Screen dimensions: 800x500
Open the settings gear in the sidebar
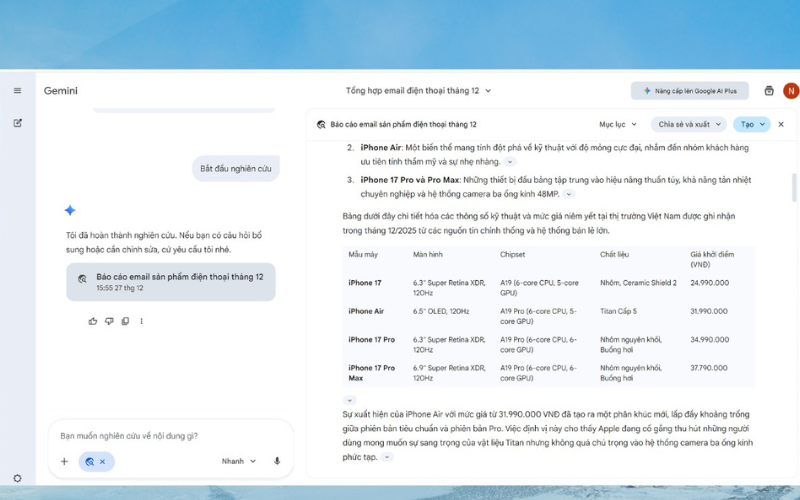17,478
